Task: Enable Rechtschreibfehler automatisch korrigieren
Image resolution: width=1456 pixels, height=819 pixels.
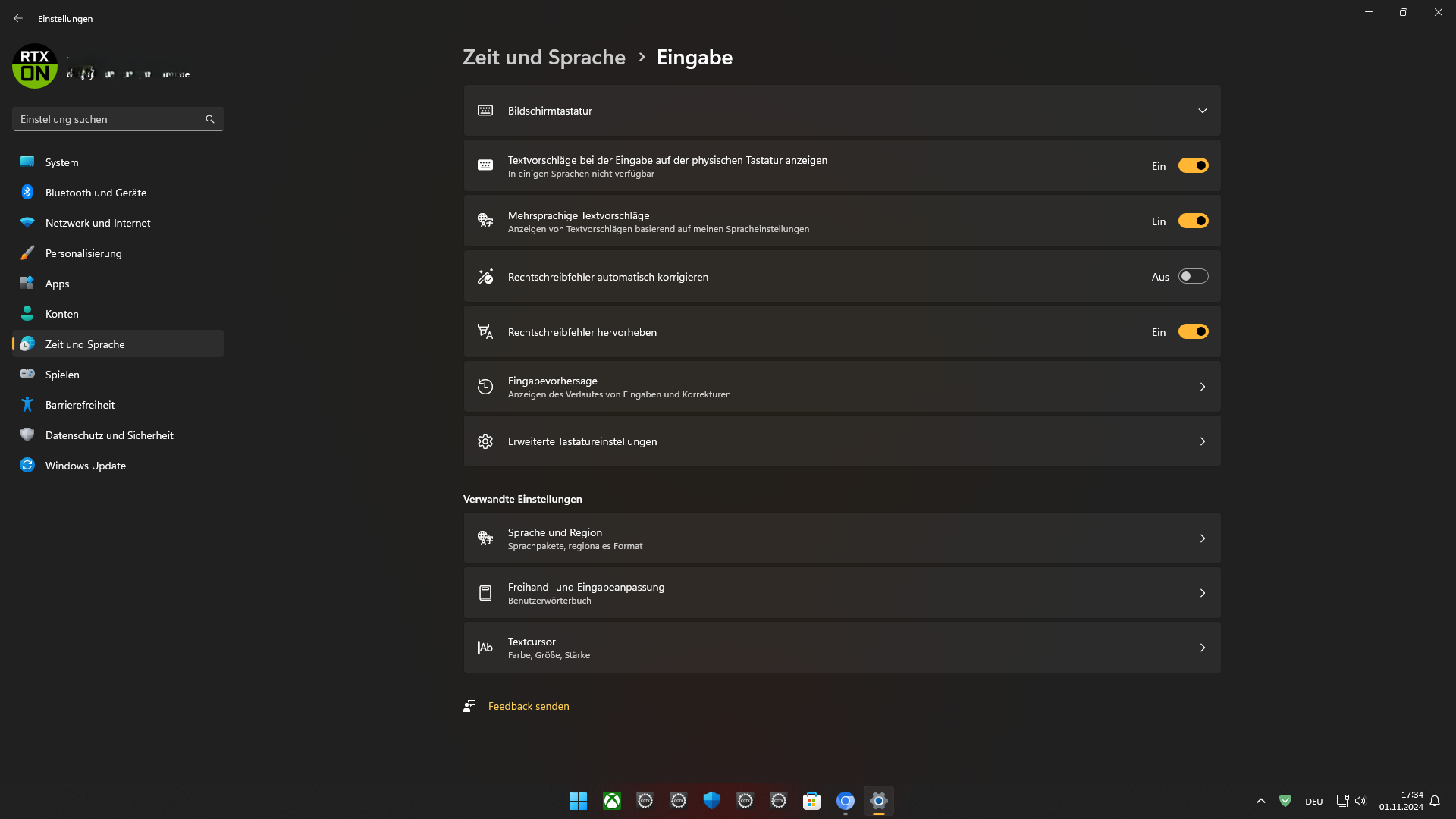Action: click(x=1192, y=276)
